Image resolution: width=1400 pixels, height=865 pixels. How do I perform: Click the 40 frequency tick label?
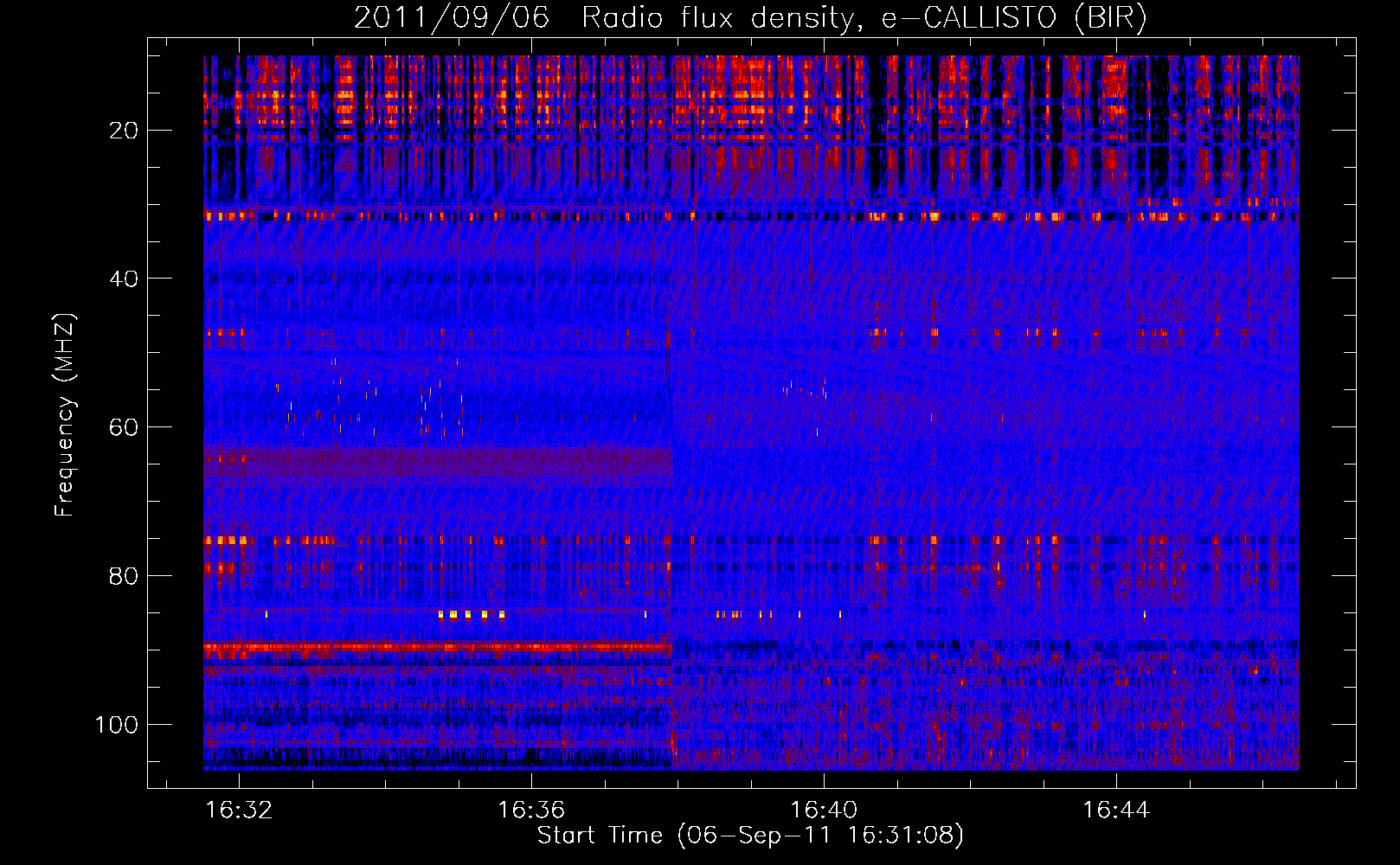pyautogui.click(x=125, y=279)
